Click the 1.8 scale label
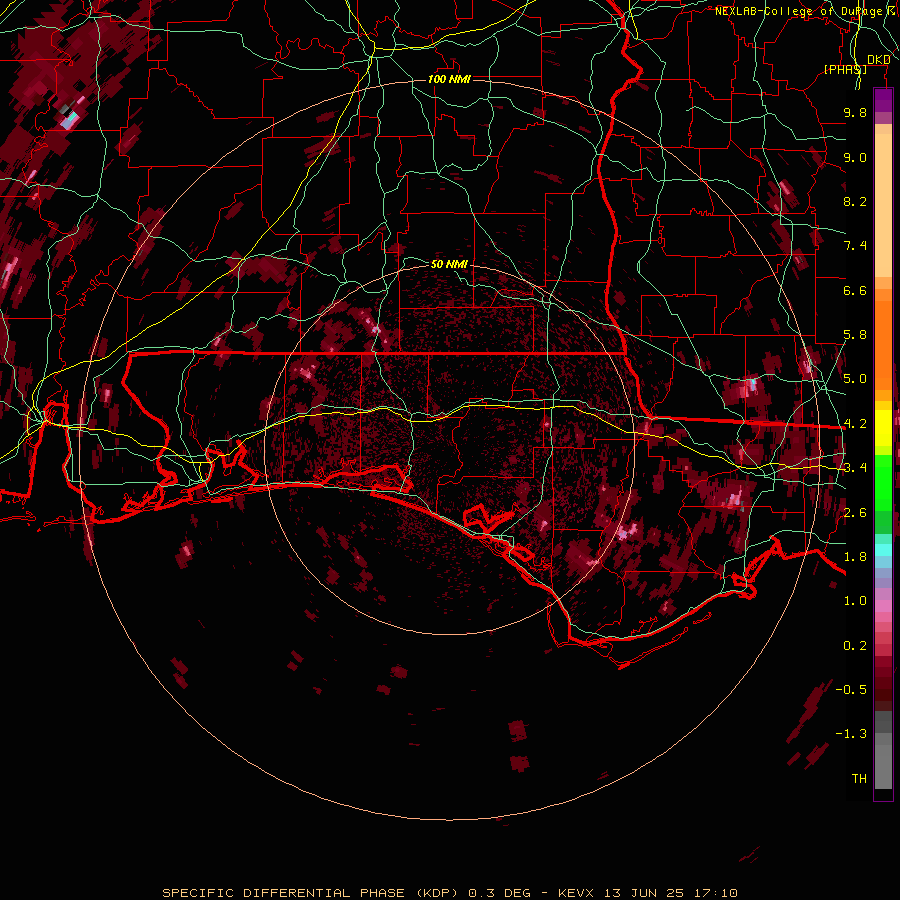Viewport: 900px width, 900px height. click(x=855, y=557)
